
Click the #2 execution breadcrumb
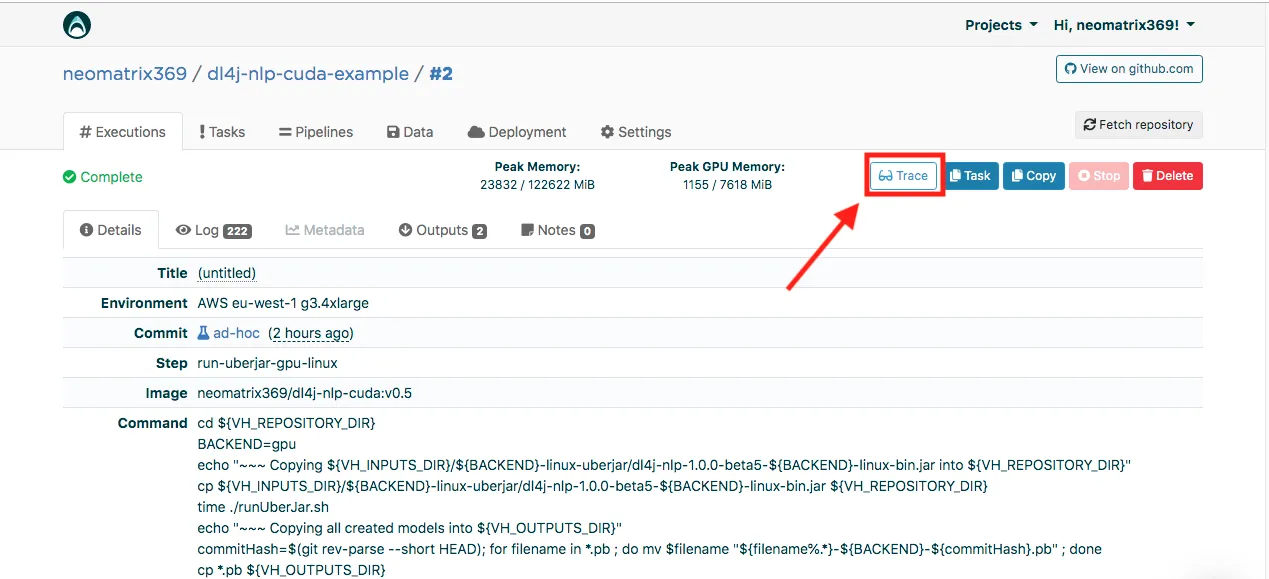pyautogui.click(x=441, y=73)
